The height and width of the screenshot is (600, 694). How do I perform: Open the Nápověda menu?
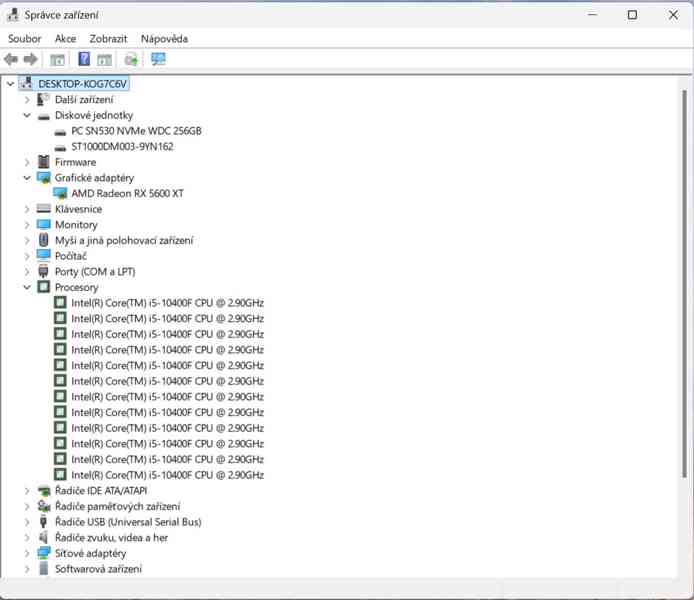pos(164,38)
